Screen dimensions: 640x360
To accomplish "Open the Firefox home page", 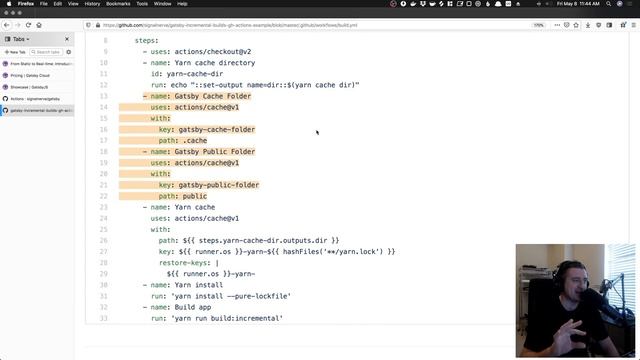I will coord(39,25).
